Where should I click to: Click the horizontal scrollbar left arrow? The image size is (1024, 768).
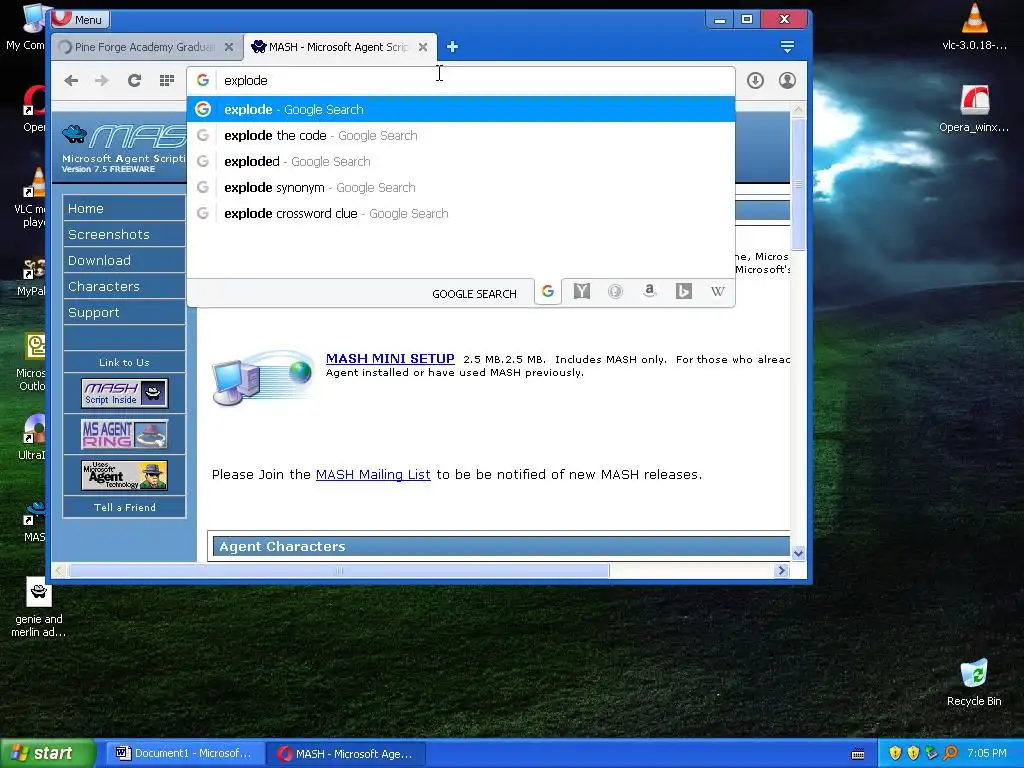point(59,571)
